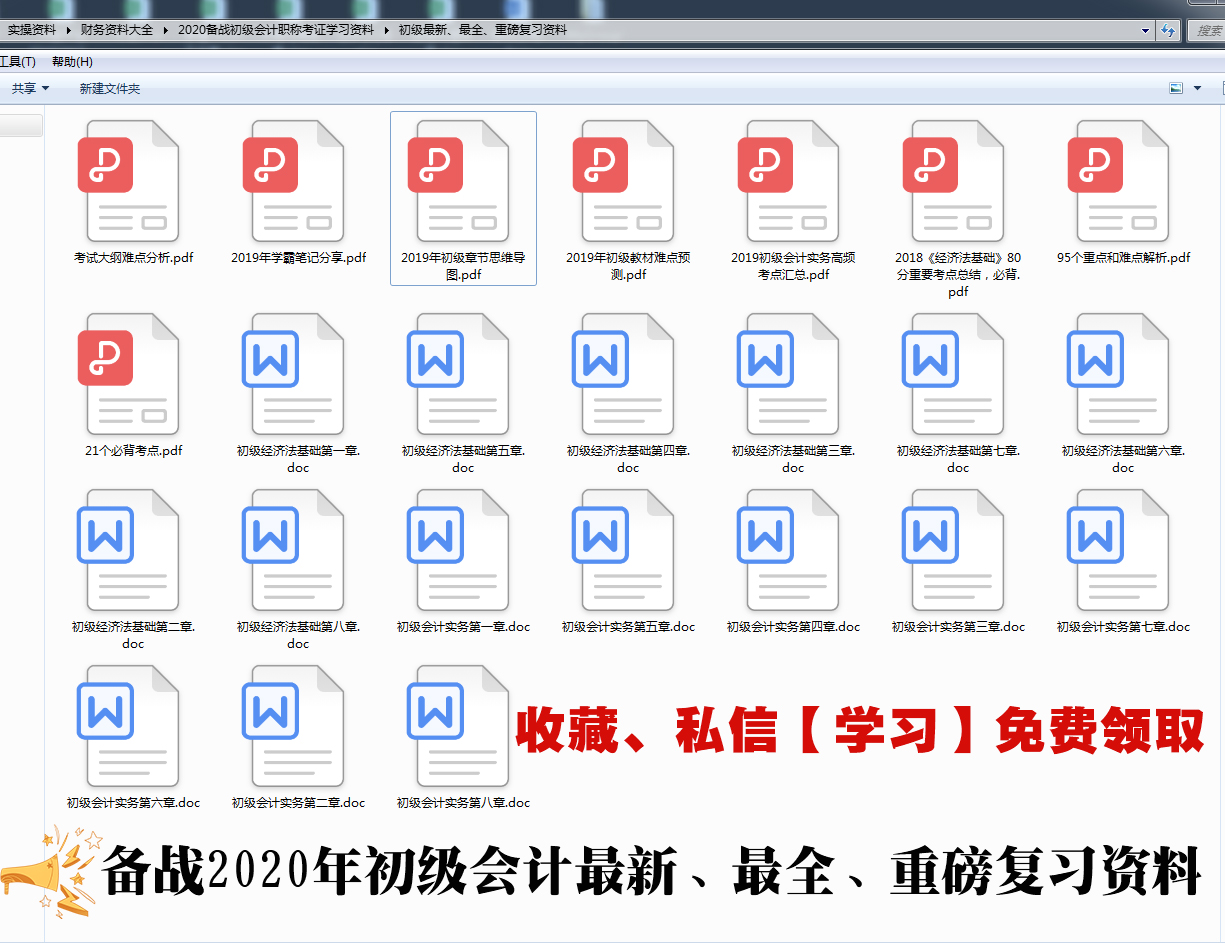Select 初级会计实务第二章.doc Word icon

[296, 725]
